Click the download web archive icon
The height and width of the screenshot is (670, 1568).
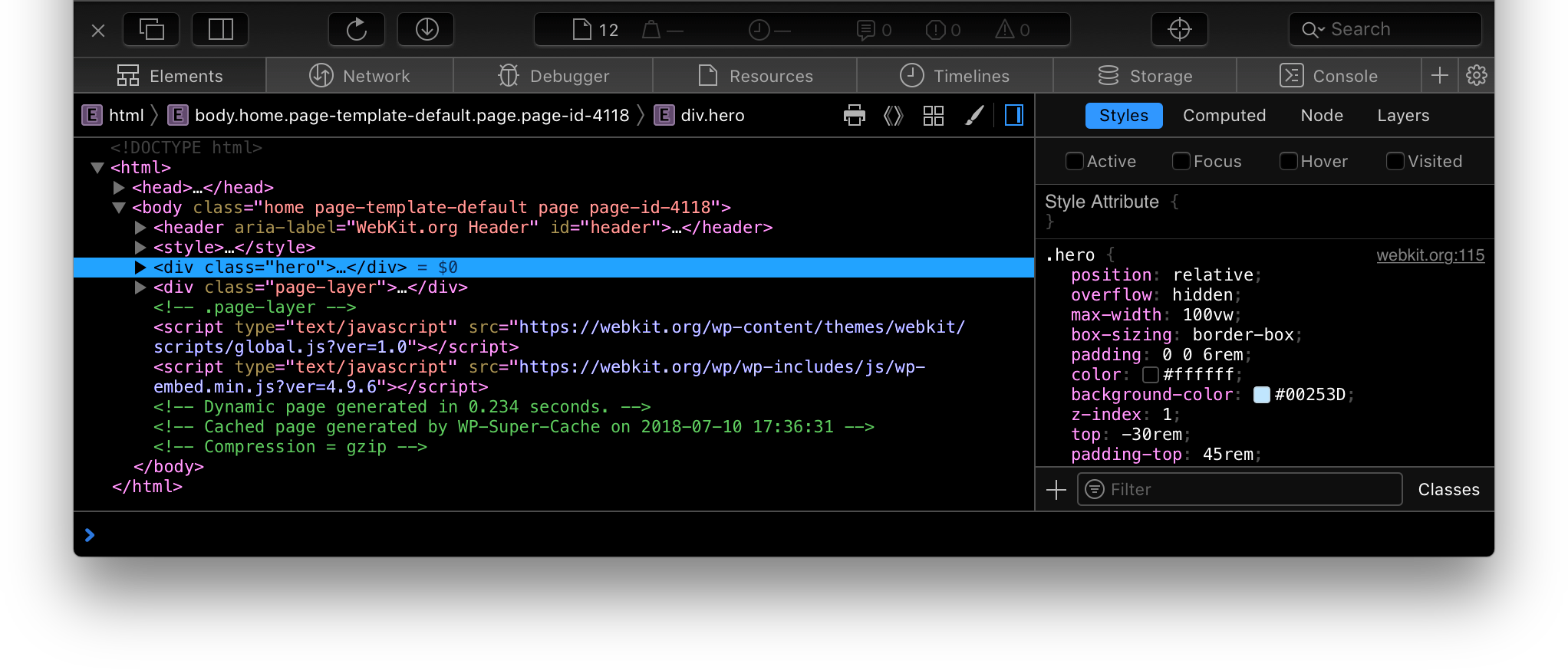tap(427, 30)
